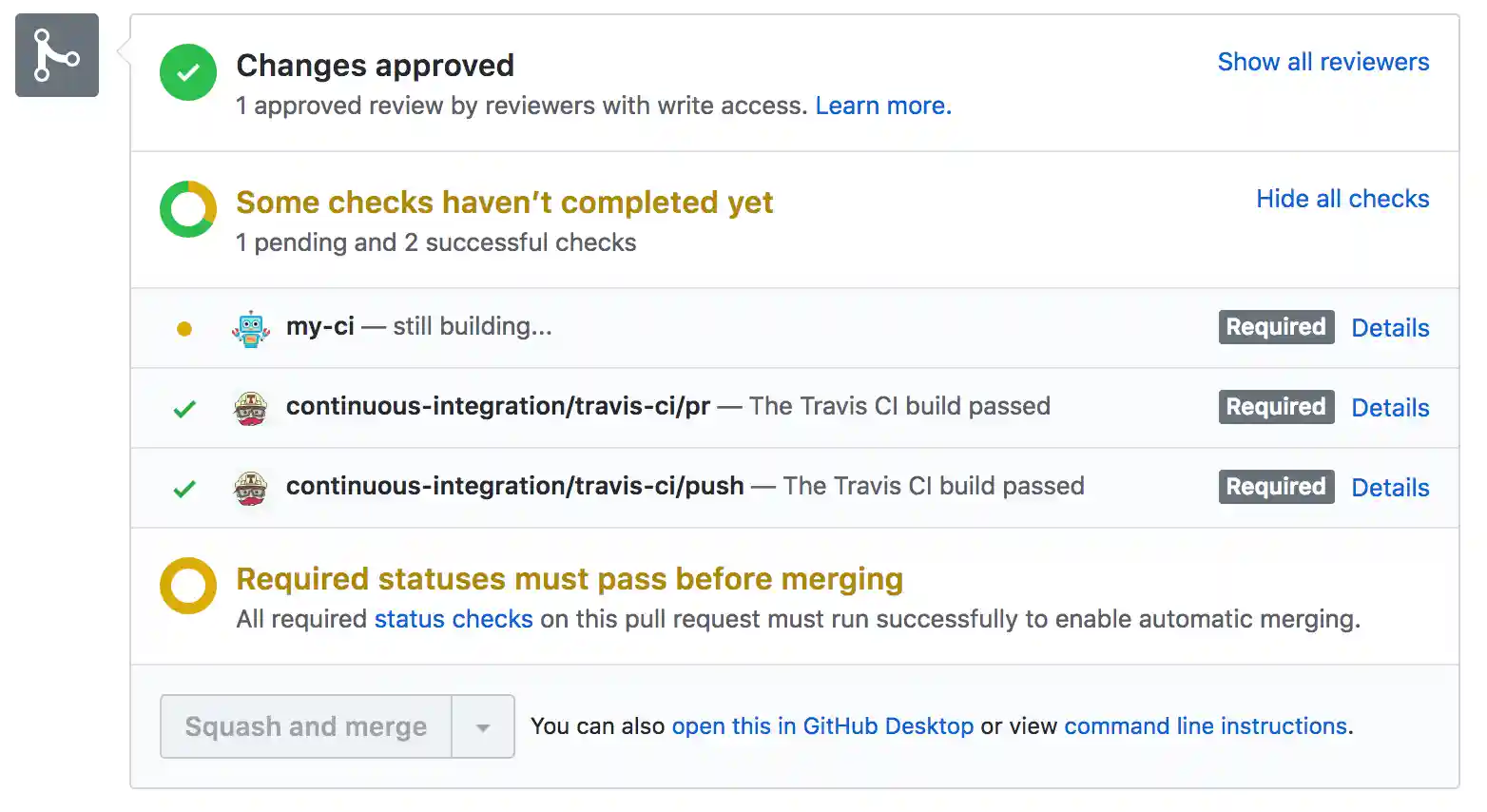The height and width of the screenshot is (812, 1487).
Task: Click the green checkmark beside travis-ci/pr
Action: (x=184, y=407)
